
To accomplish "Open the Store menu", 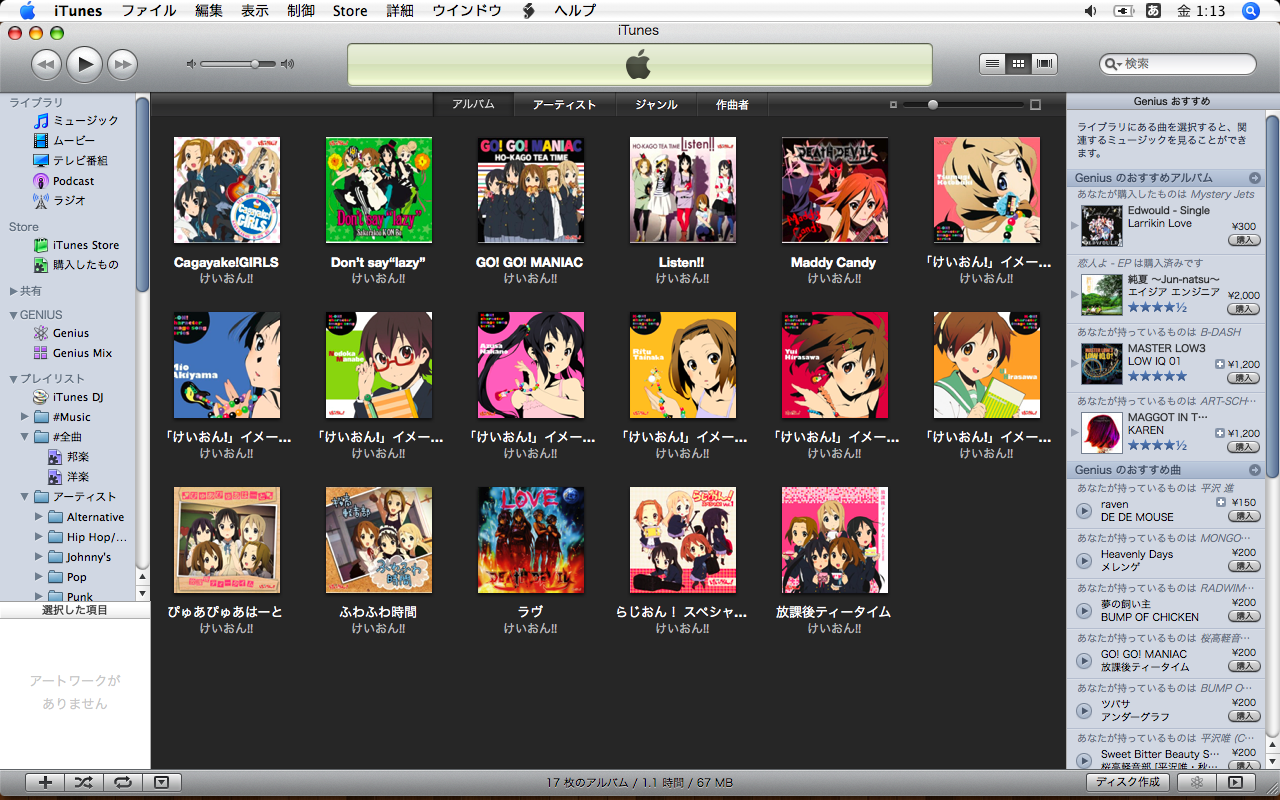I will tap(350, 11).
